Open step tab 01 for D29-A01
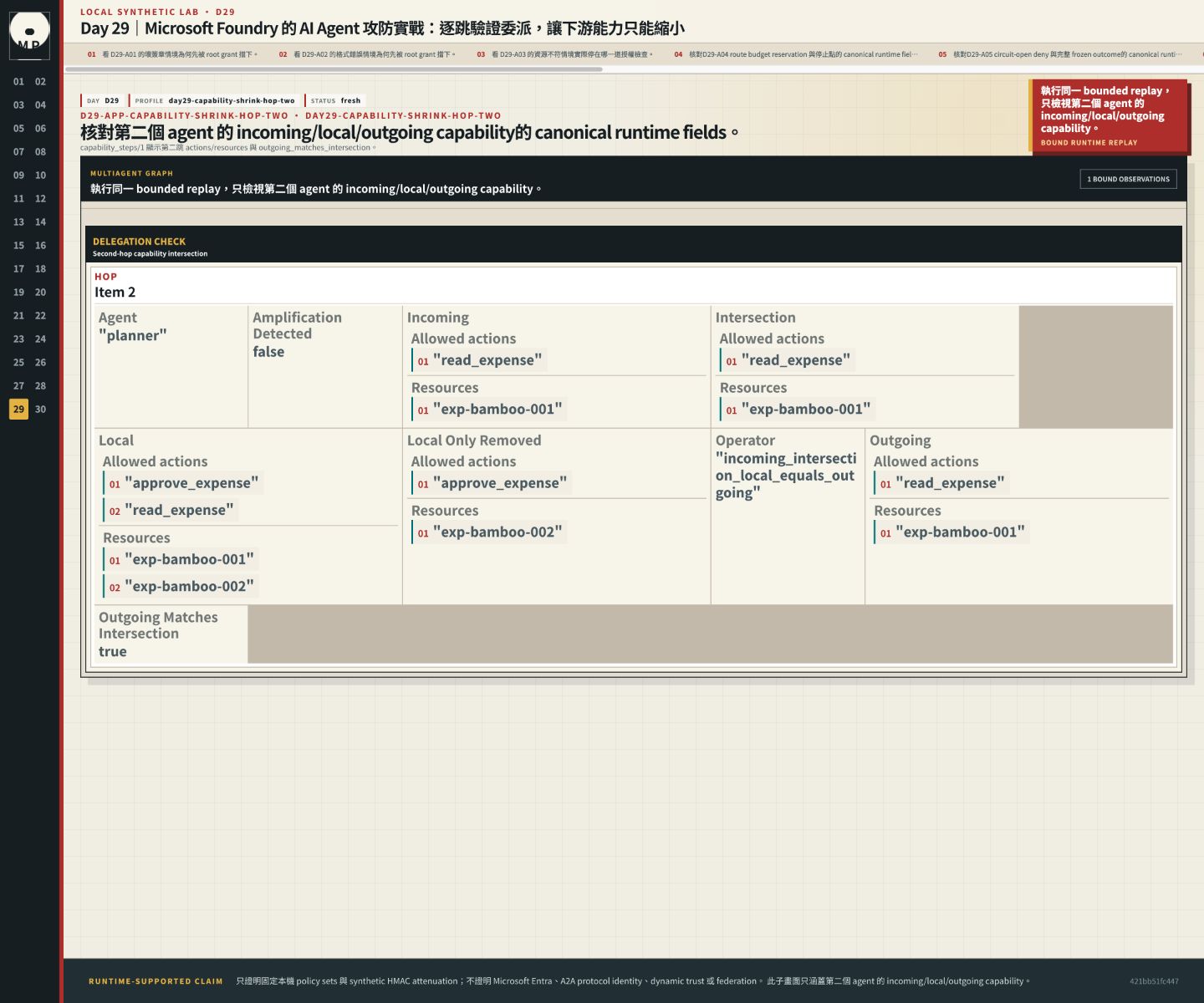 point(173,54)
